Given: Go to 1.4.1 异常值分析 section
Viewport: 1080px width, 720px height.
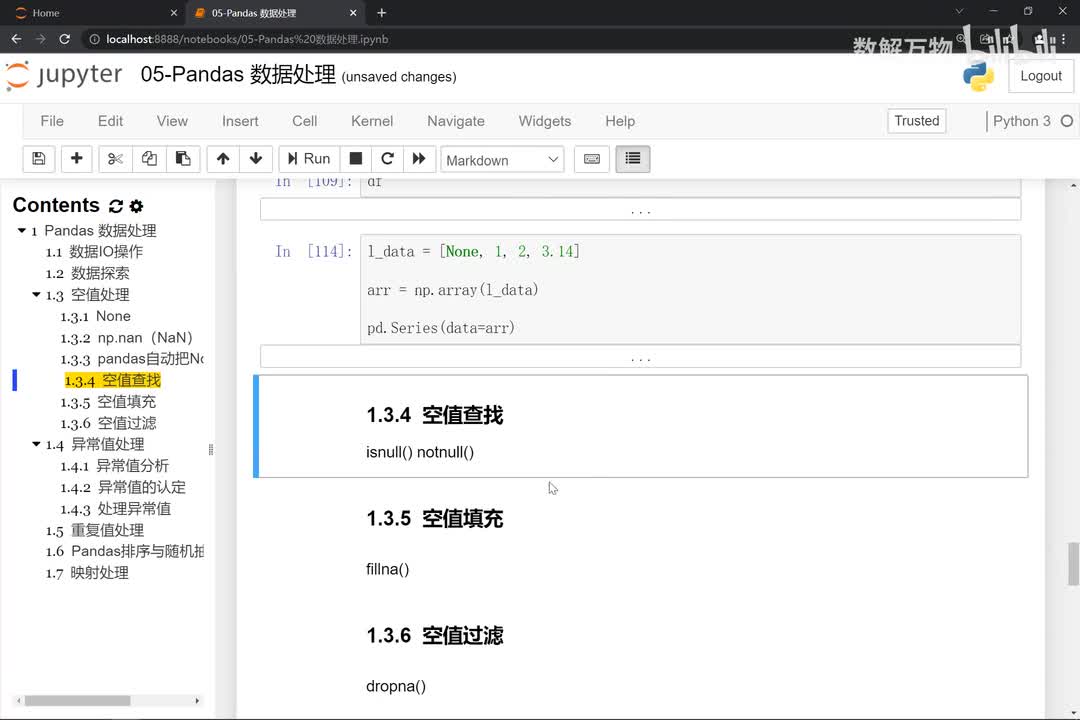Looking at the screenshot, I should coord(114,465).
